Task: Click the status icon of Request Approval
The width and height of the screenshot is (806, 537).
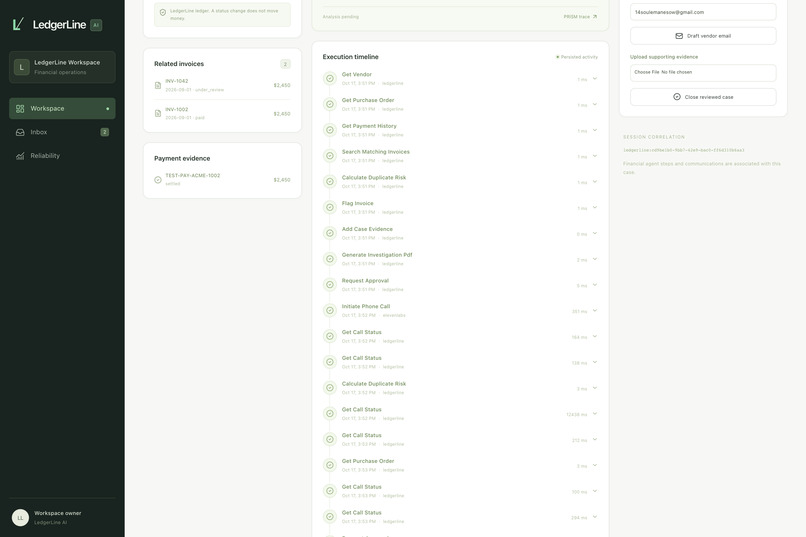Action: [330, 285]
